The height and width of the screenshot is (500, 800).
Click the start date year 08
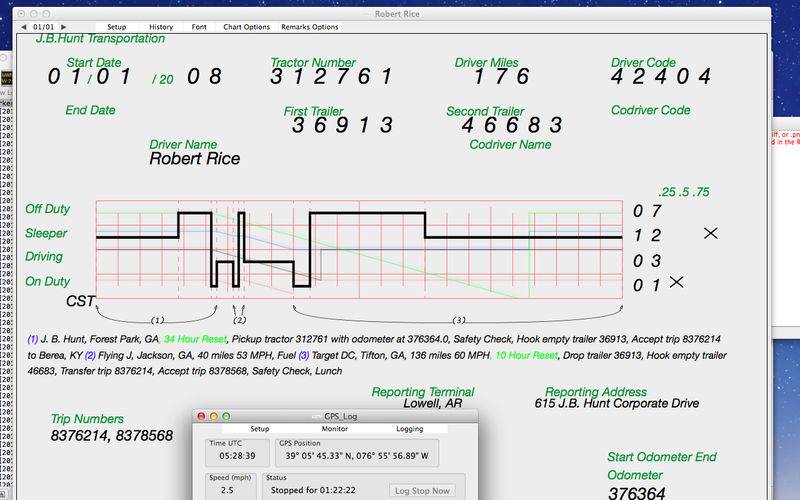205,77
